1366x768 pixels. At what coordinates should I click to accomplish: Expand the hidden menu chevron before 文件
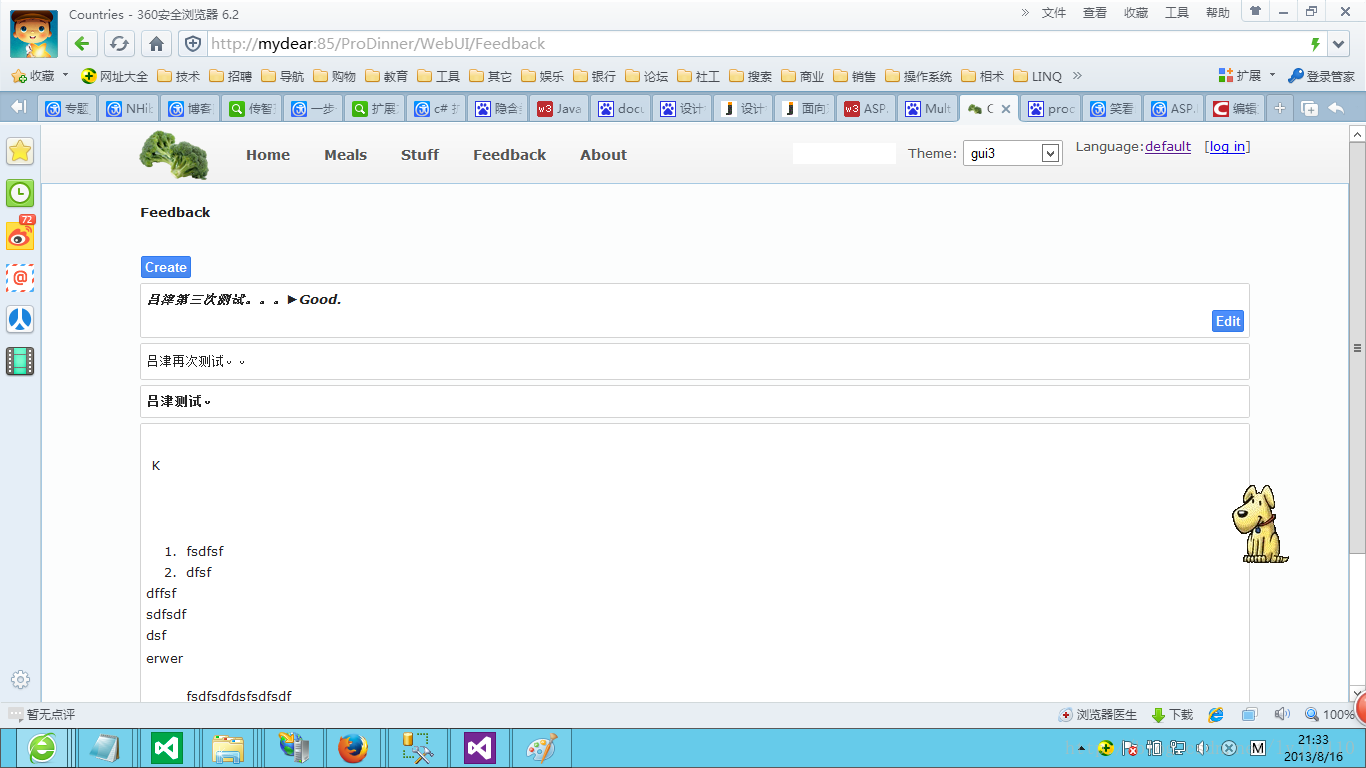[x=1025, y=12]
